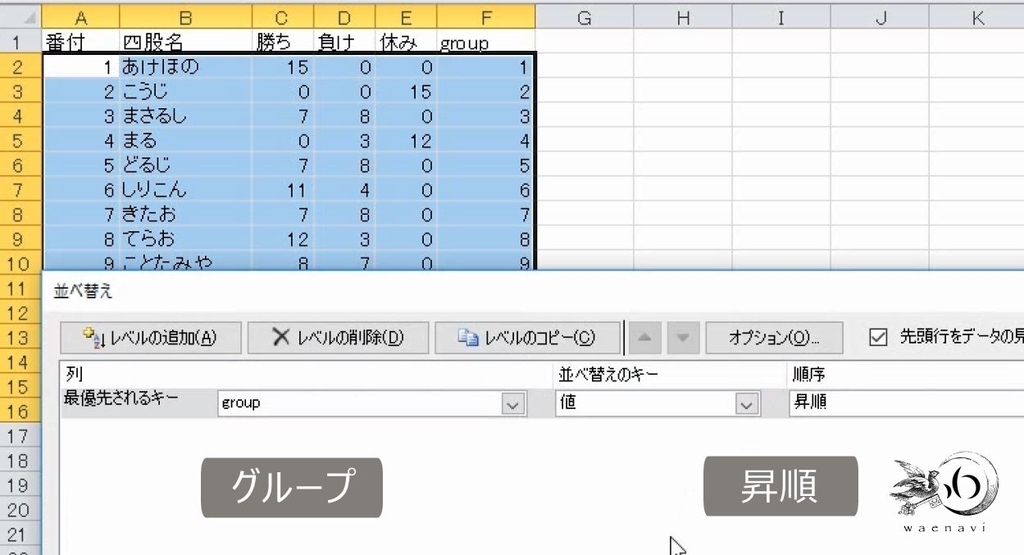
Task: Click the 勝ち header cell
Action: (282, 42)
